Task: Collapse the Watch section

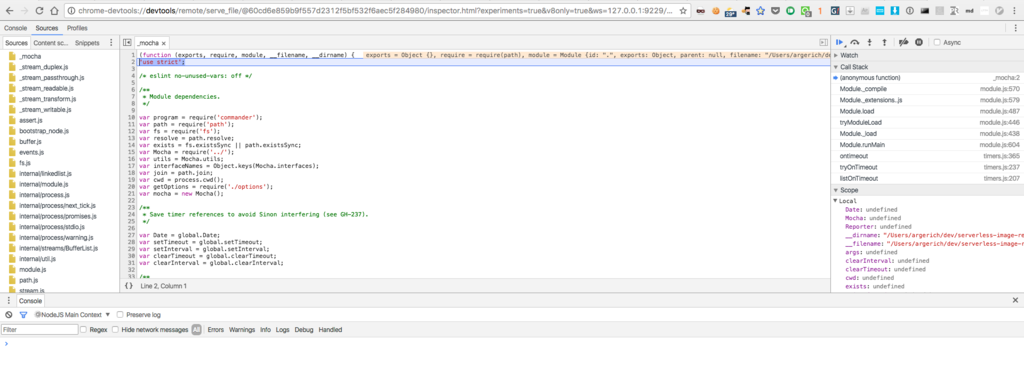Action: pos(836,56)
